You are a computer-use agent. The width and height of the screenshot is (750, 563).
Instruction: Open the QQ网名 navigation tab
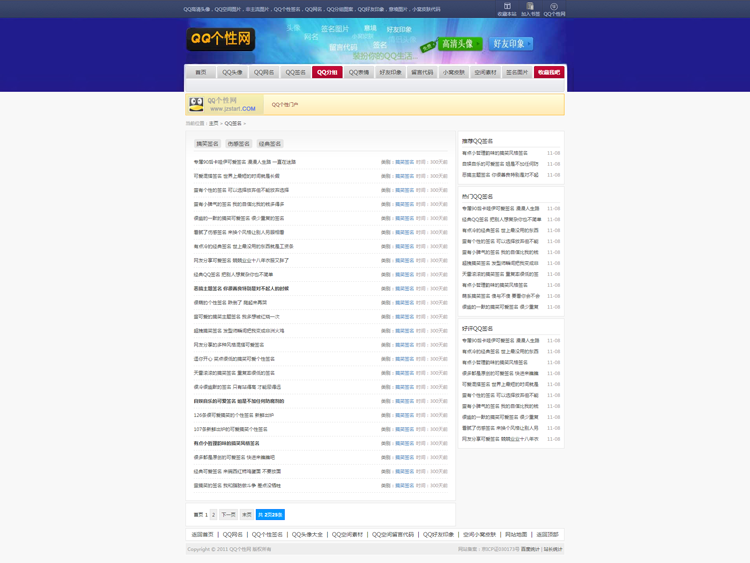264,72
